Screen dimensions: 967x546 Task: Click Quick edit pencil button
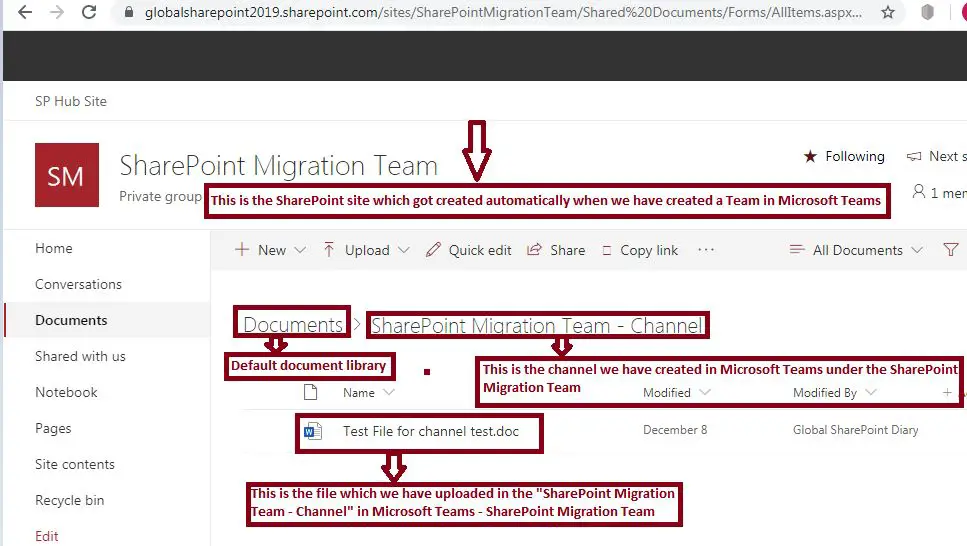469,250
